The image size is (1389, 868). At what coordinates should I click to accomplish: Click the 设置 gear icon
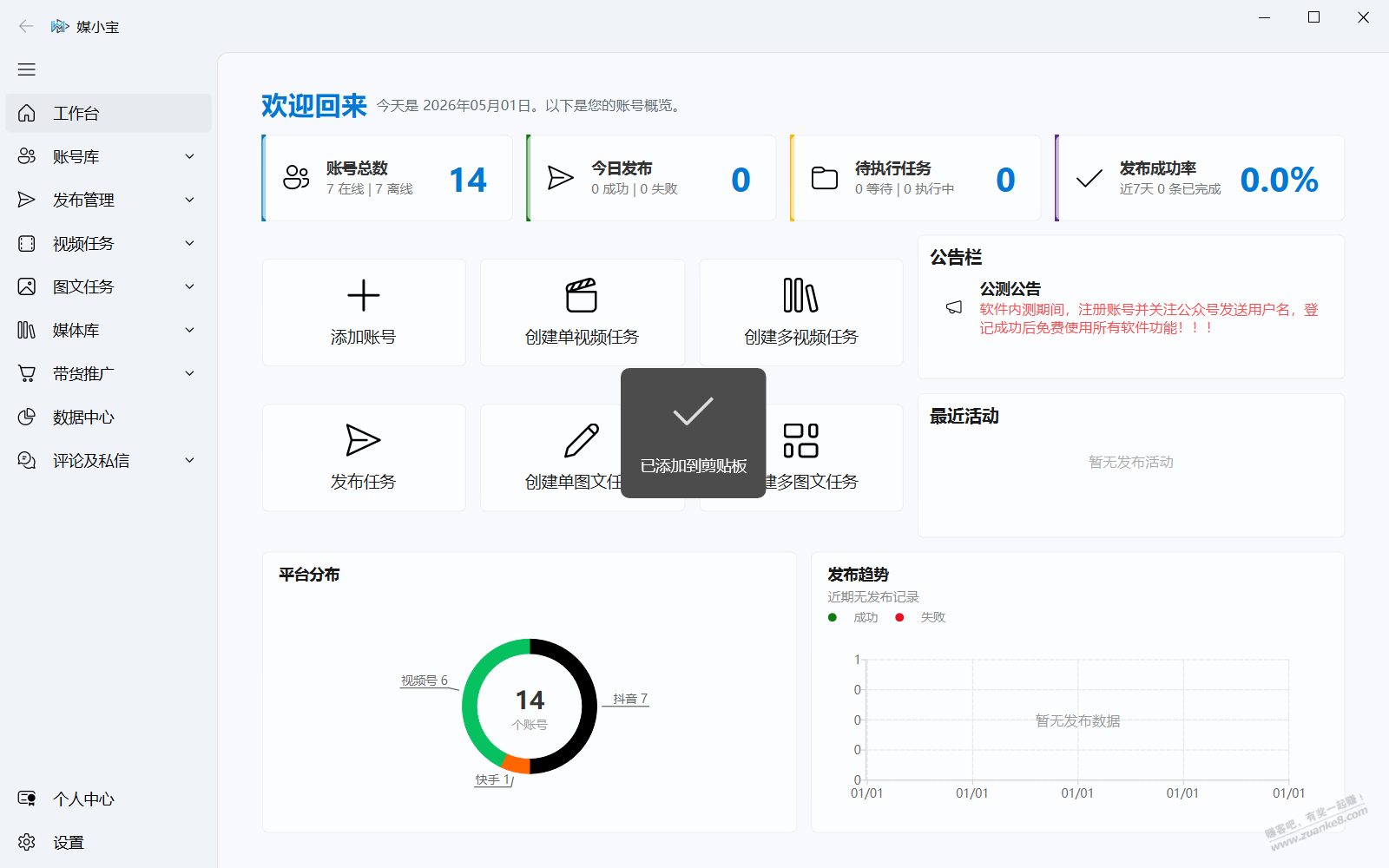click(x=27, y=842)
